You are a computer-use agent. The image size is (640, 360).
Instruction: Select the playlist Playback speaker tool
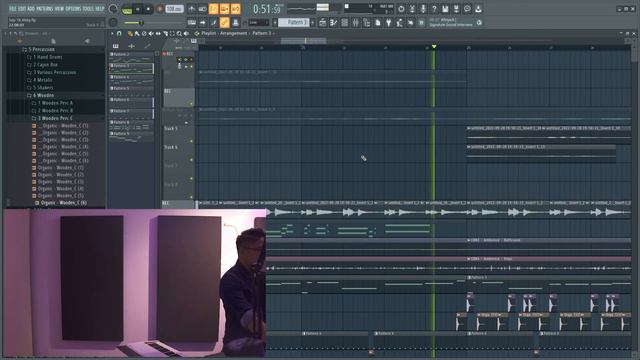(186, 33)
